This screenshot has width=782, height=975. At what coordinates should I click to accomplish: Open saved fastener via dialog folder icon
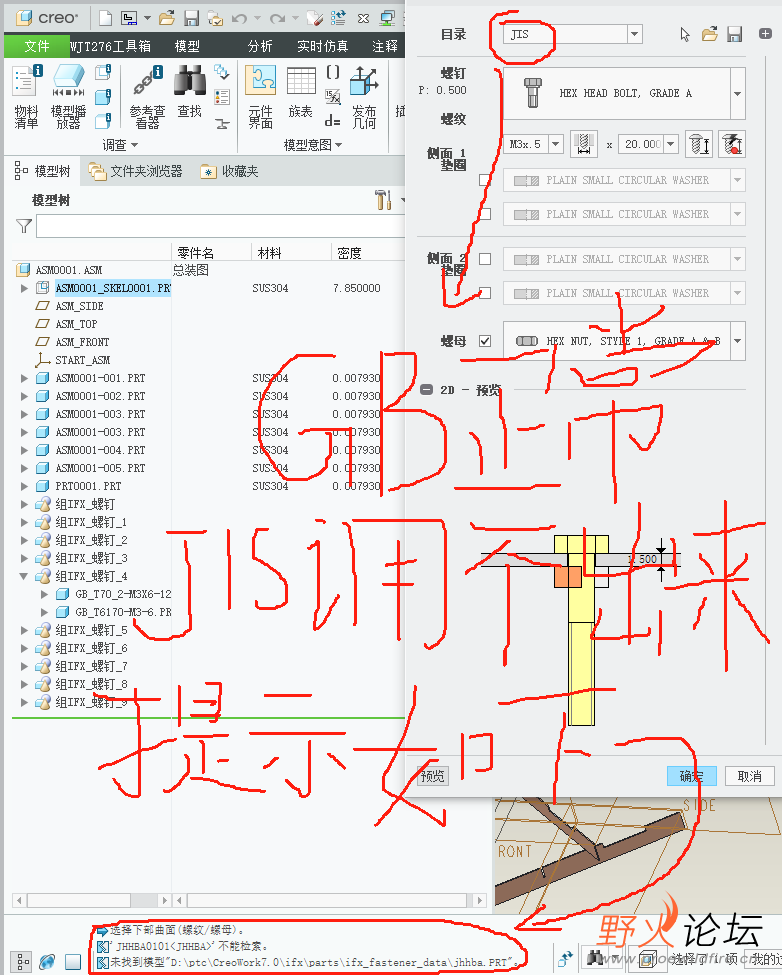pos(710,34)
